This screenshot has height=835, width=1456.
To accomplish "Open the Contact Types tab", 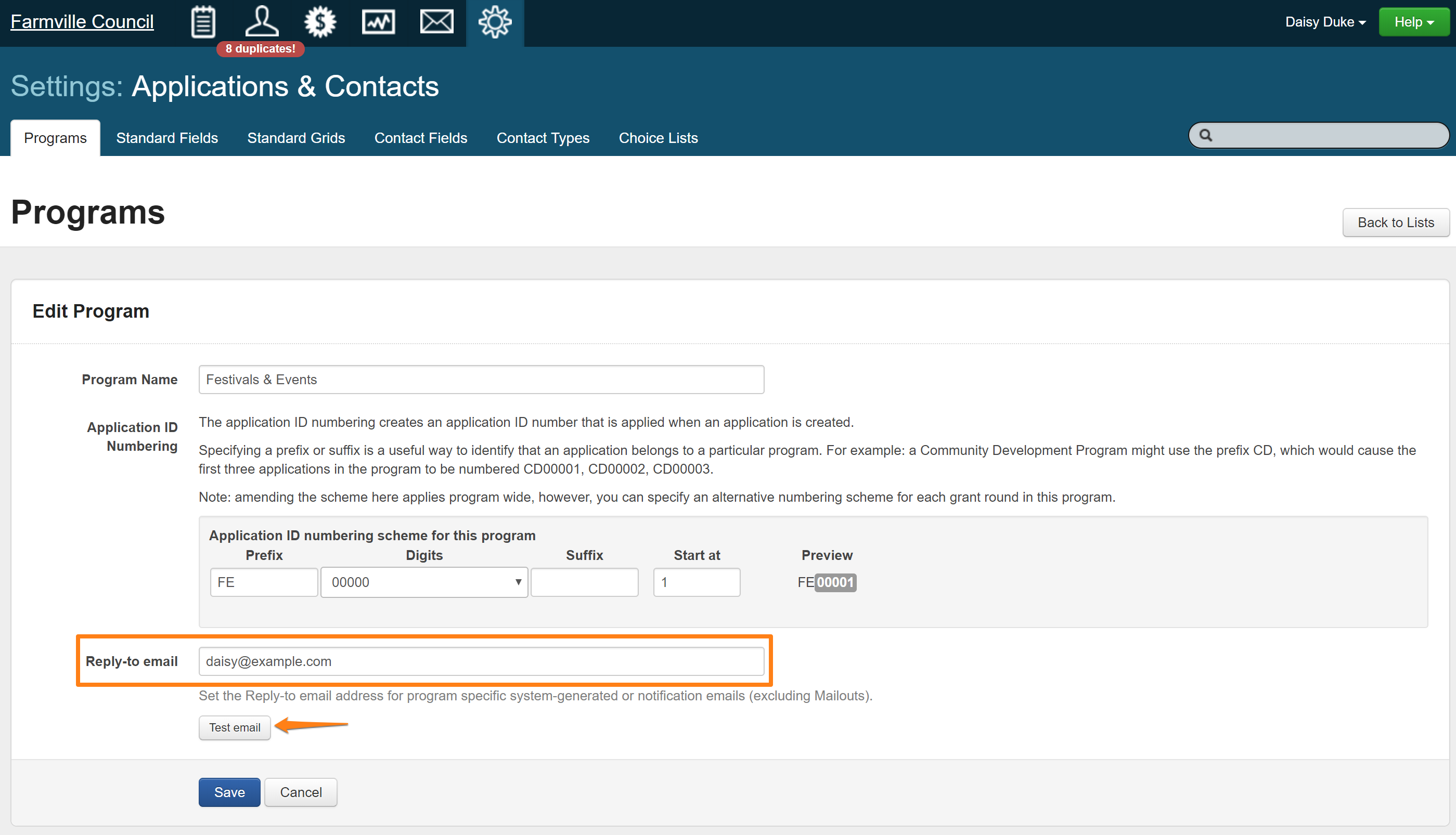I will click(543, 138).
